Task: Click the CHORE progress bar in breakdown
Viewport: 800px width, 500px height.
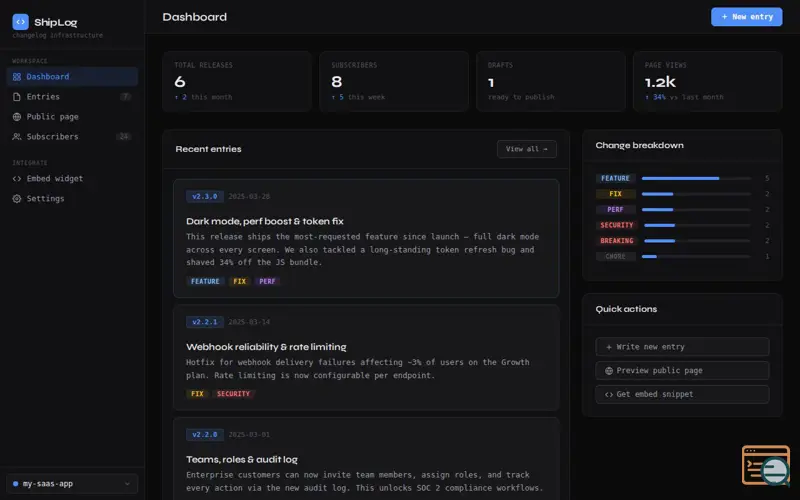Action: click(696, 257)
